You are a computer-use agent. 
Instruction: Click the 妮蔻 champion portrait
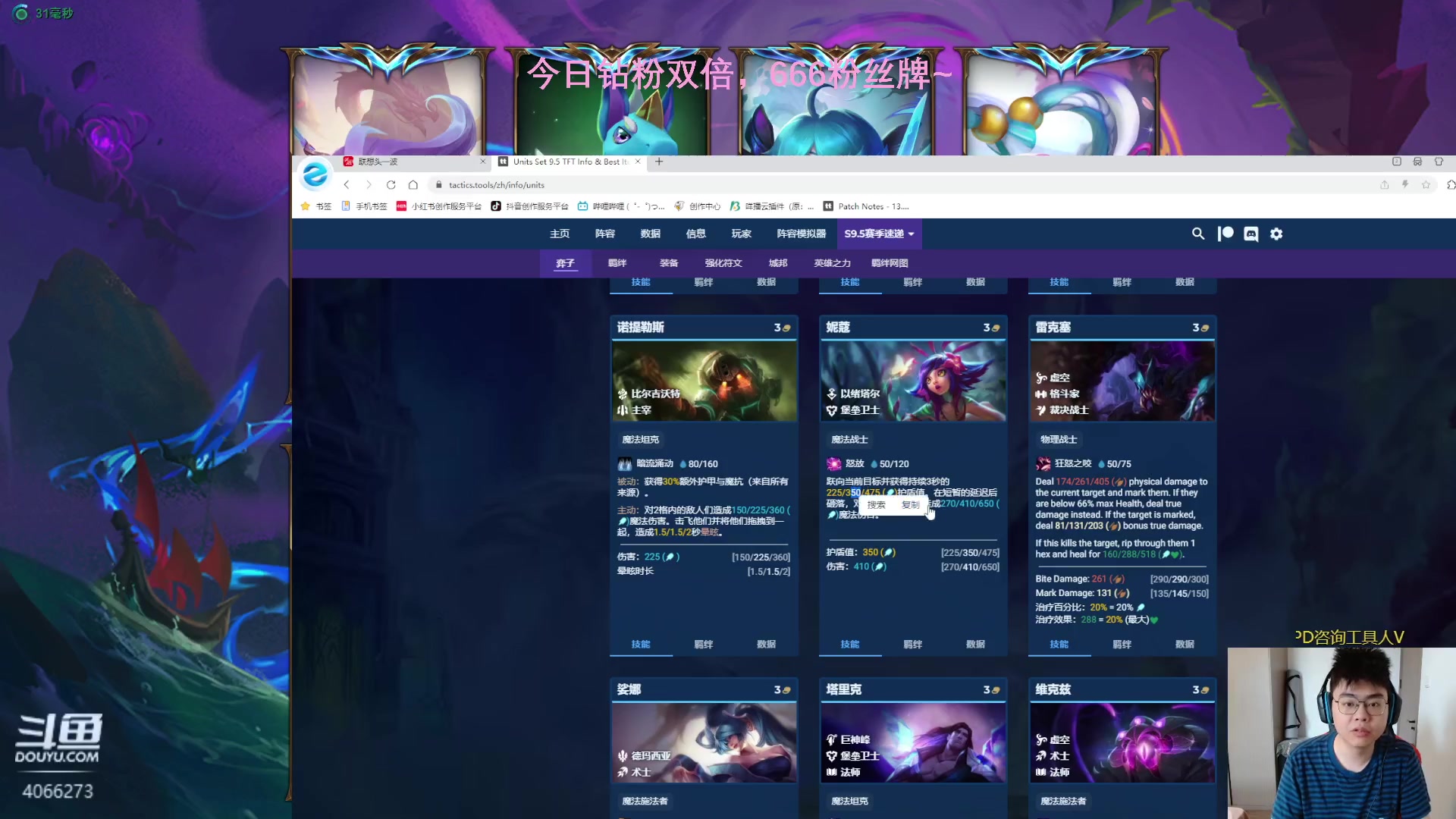913,381
